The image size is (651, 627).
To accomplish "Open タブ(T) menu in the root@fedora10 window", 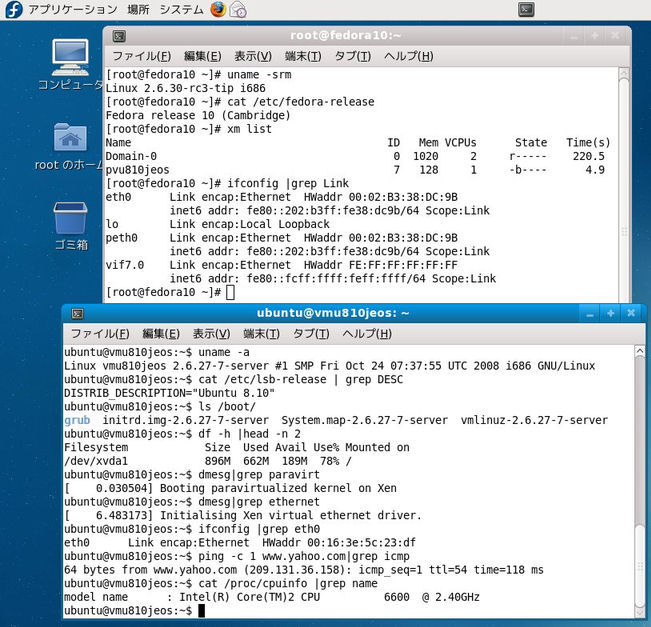I will 353,56.
